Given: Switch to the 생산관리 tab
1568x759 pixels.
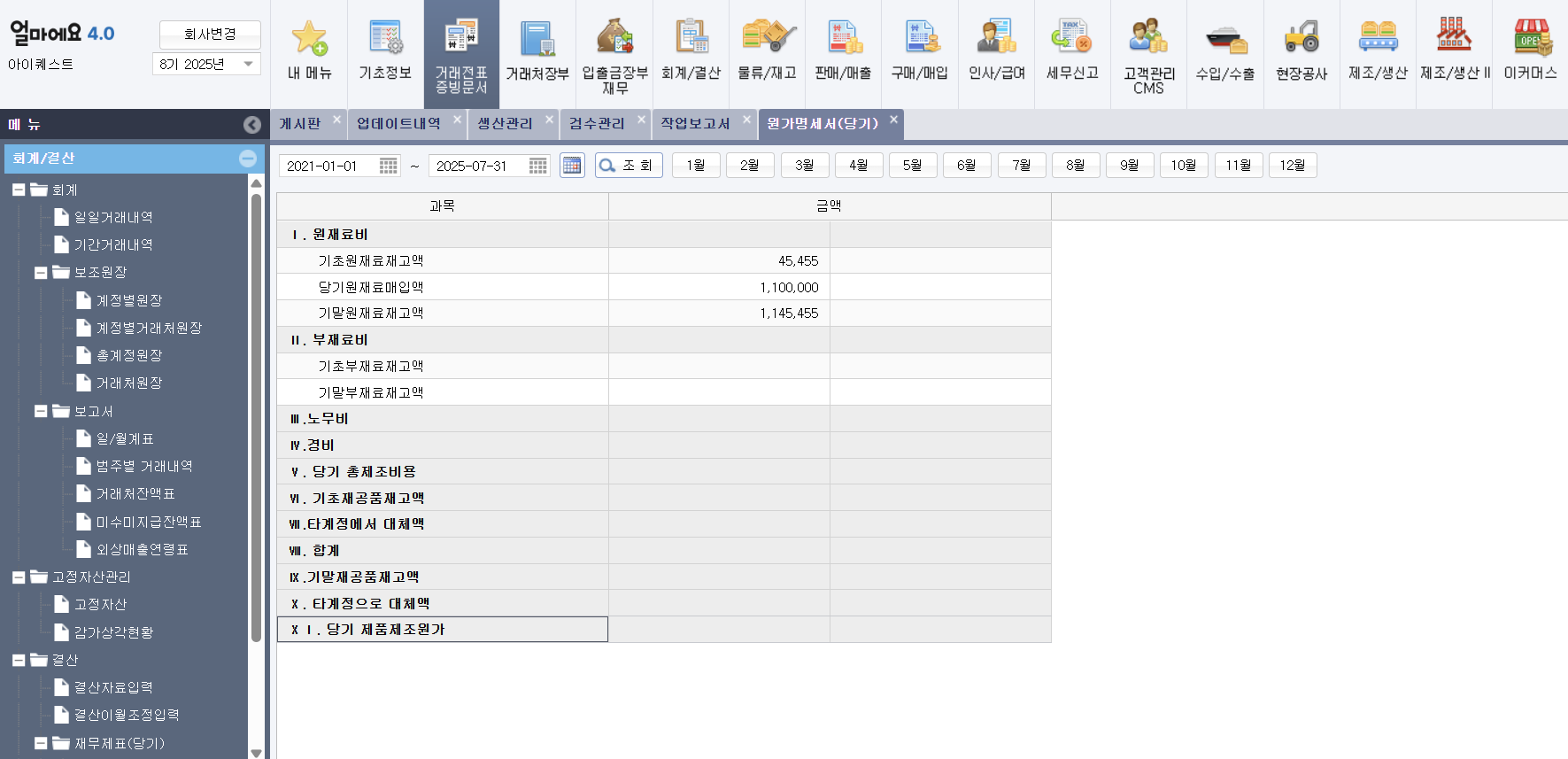Looking at the screenshot, I should point(505,124).
